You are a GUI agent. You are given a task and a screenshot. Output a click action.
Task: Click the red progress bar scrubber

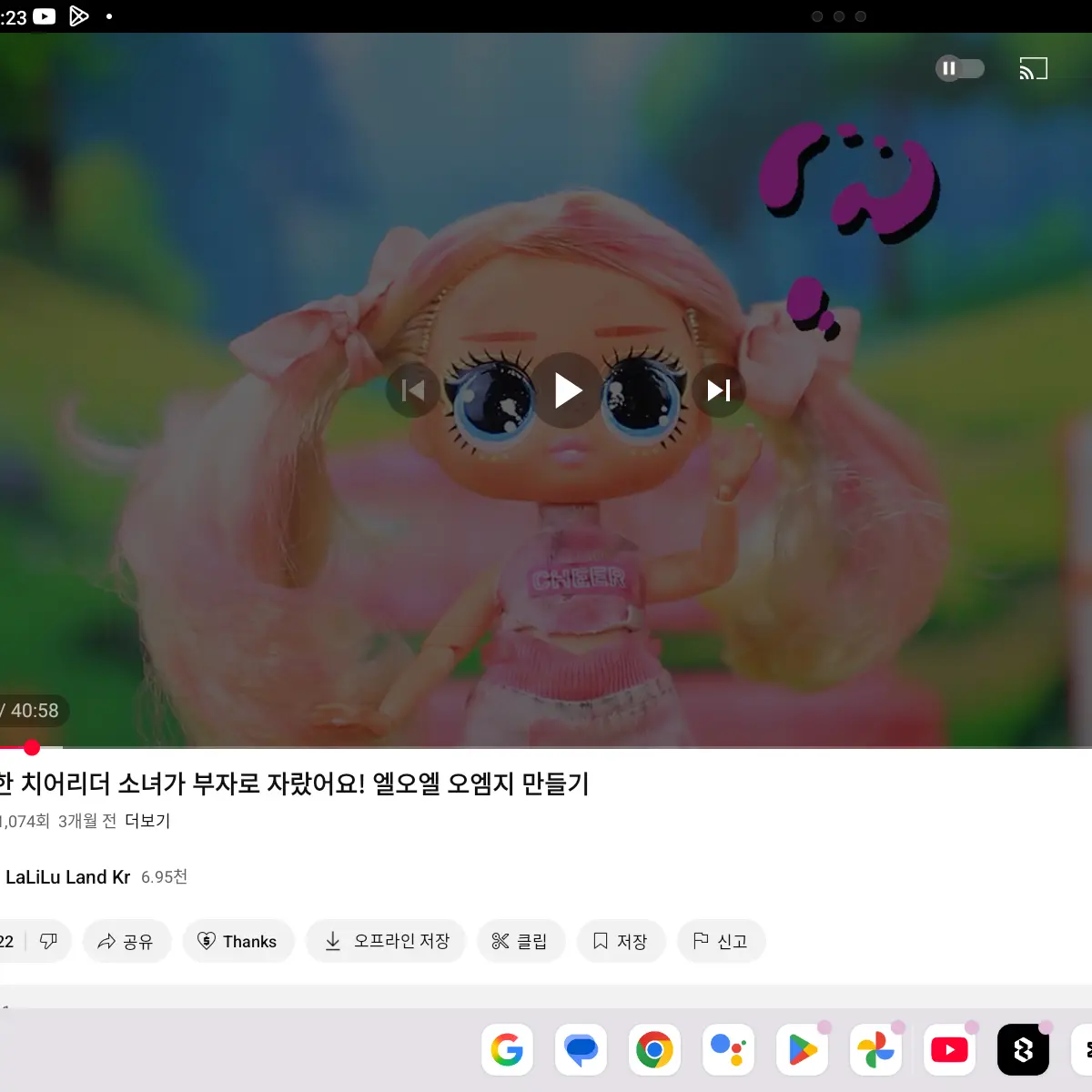click(x=32, y=747)
